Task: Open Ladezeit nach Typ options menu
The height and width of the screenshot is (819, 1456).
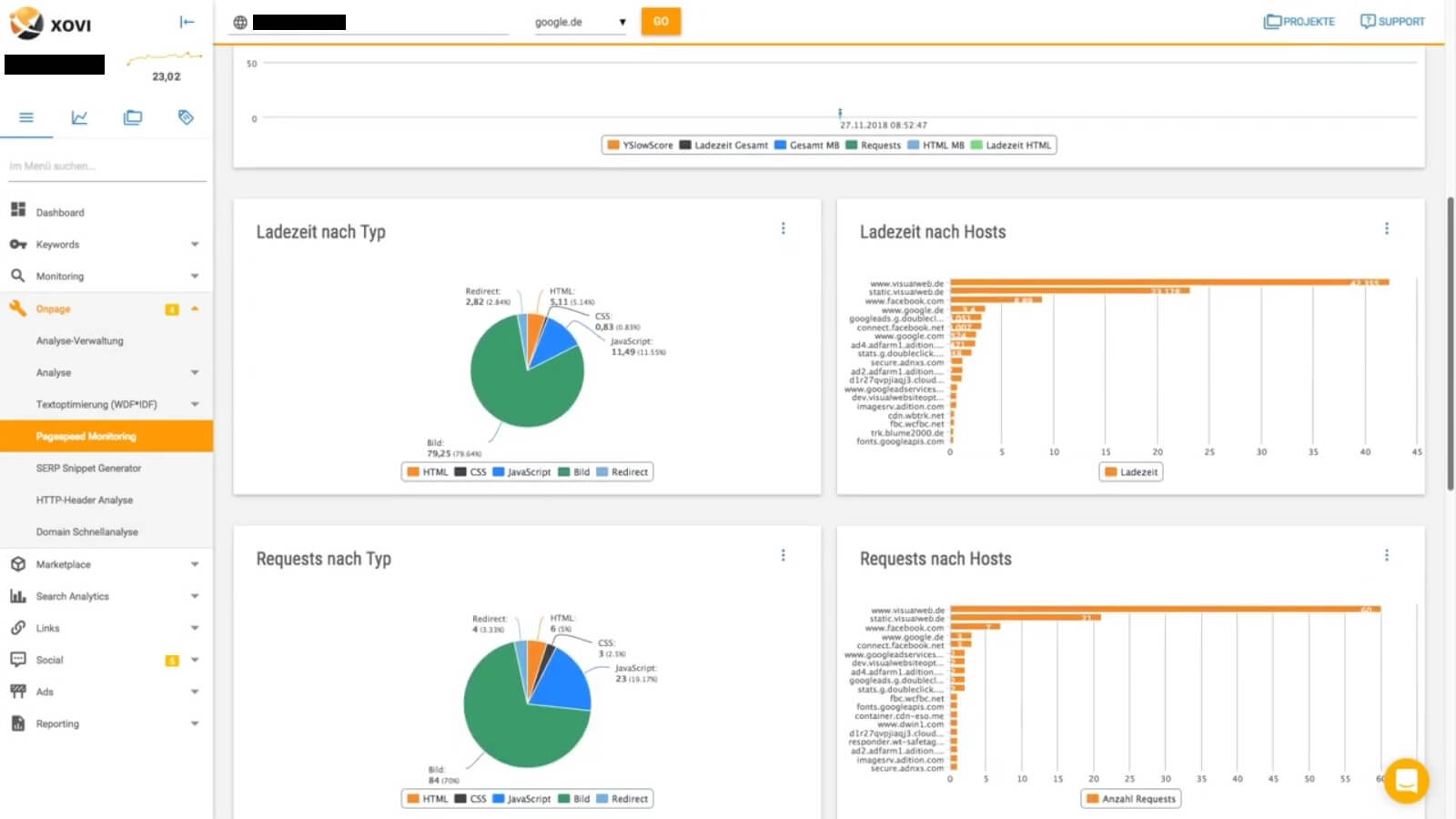Action: (x=783, y=228)
